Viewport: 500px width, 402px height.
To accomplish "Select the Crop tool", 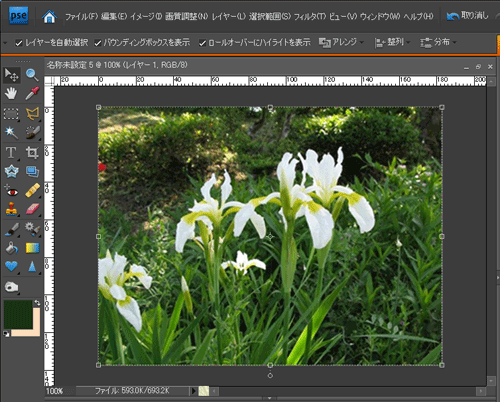I will pos(32,153).
